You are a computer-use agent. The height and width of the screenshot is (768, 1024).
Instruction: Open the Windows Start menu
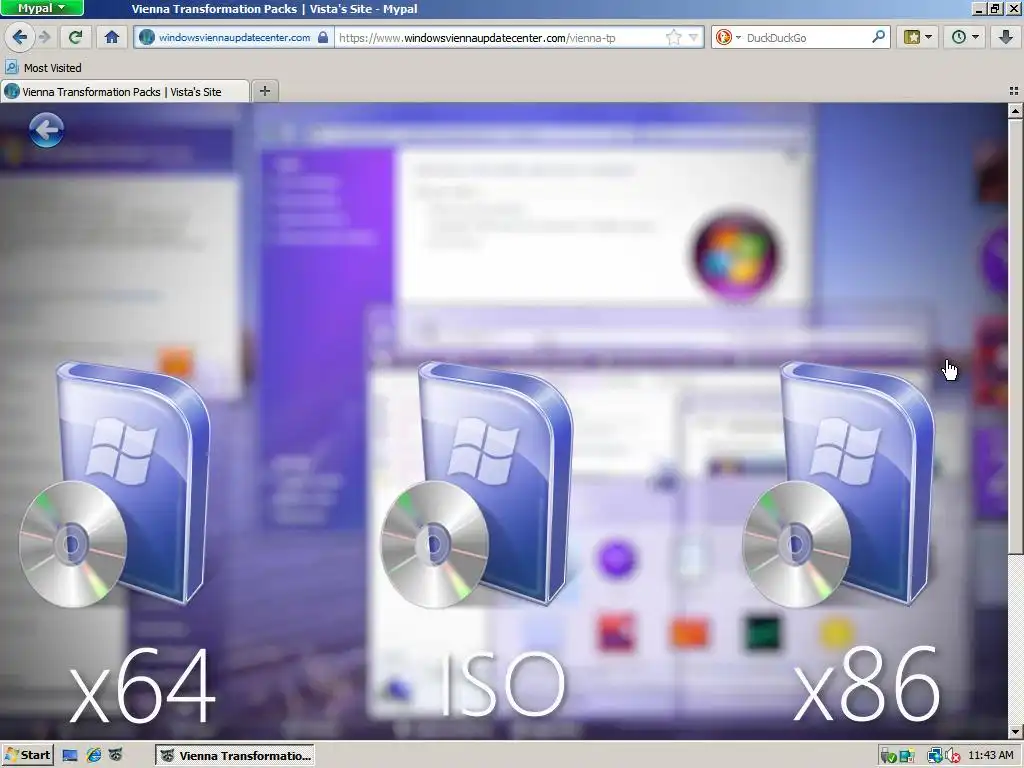tap(27, 756)
